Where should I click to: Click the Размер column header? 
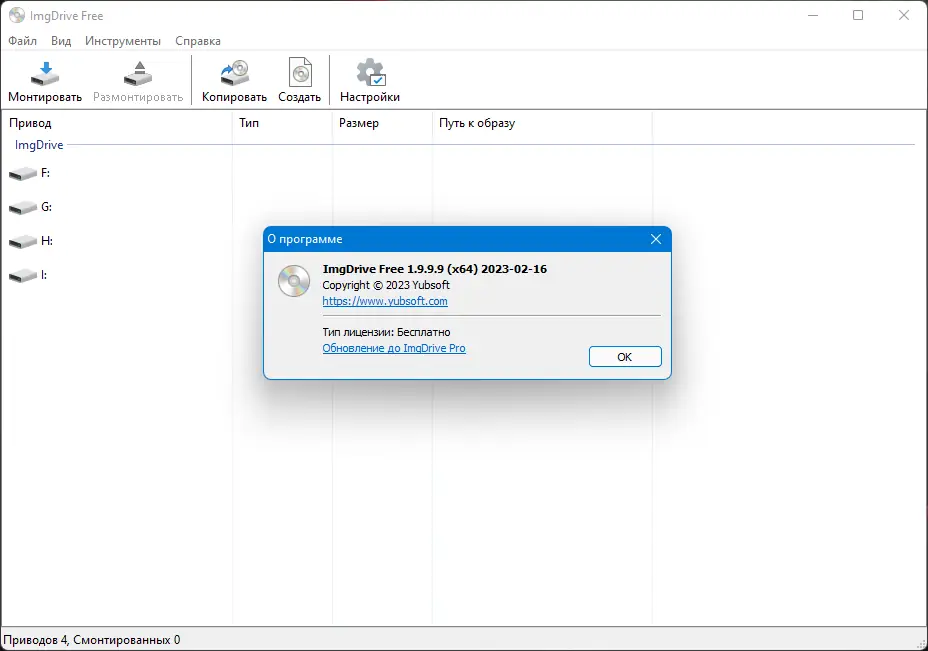[x=383, y=123]
